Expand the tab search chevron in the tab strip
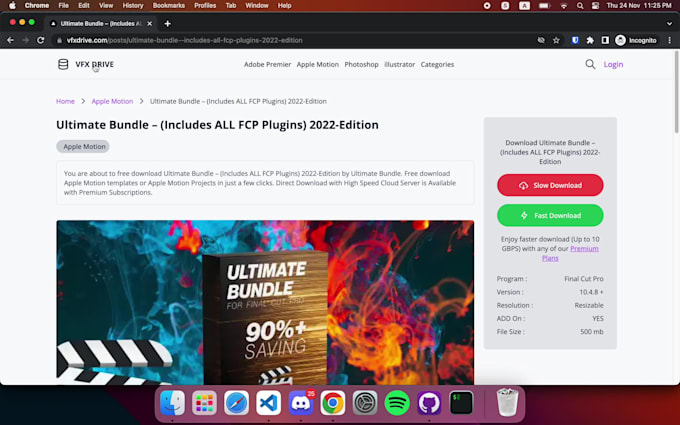Image resolution: width=680 pixels, height=425 pixels. click(x=669, y=24)
